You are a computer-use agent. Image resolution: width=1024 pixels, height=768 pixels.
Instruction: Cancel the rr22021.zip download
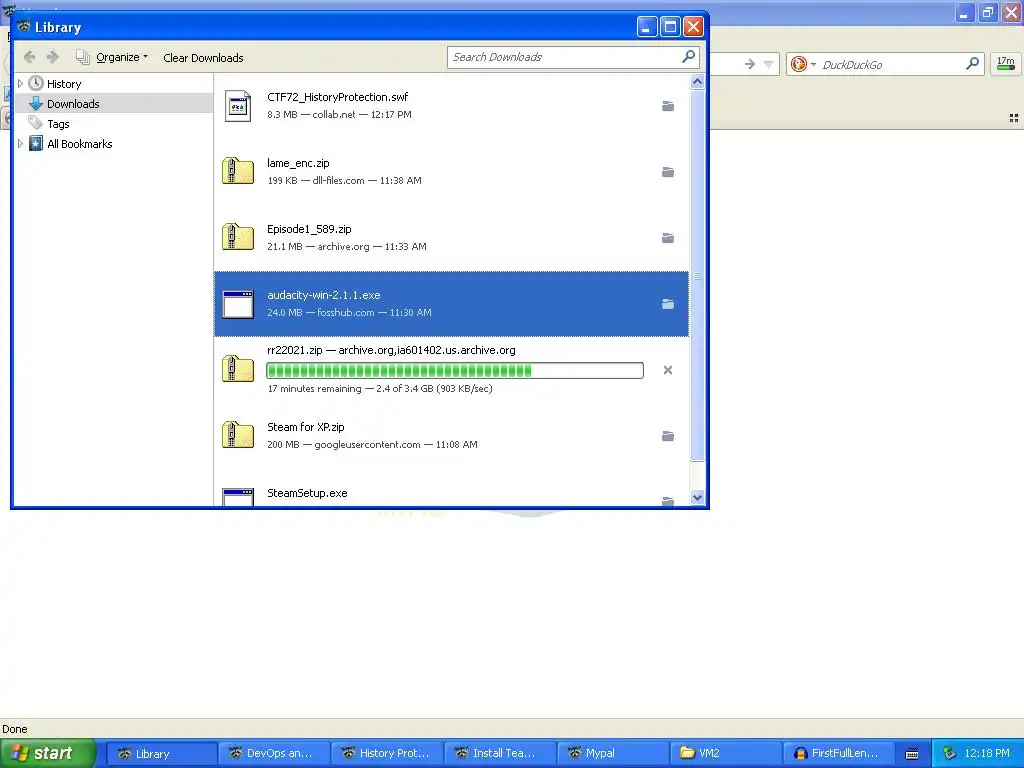click(x=667, y=370)
